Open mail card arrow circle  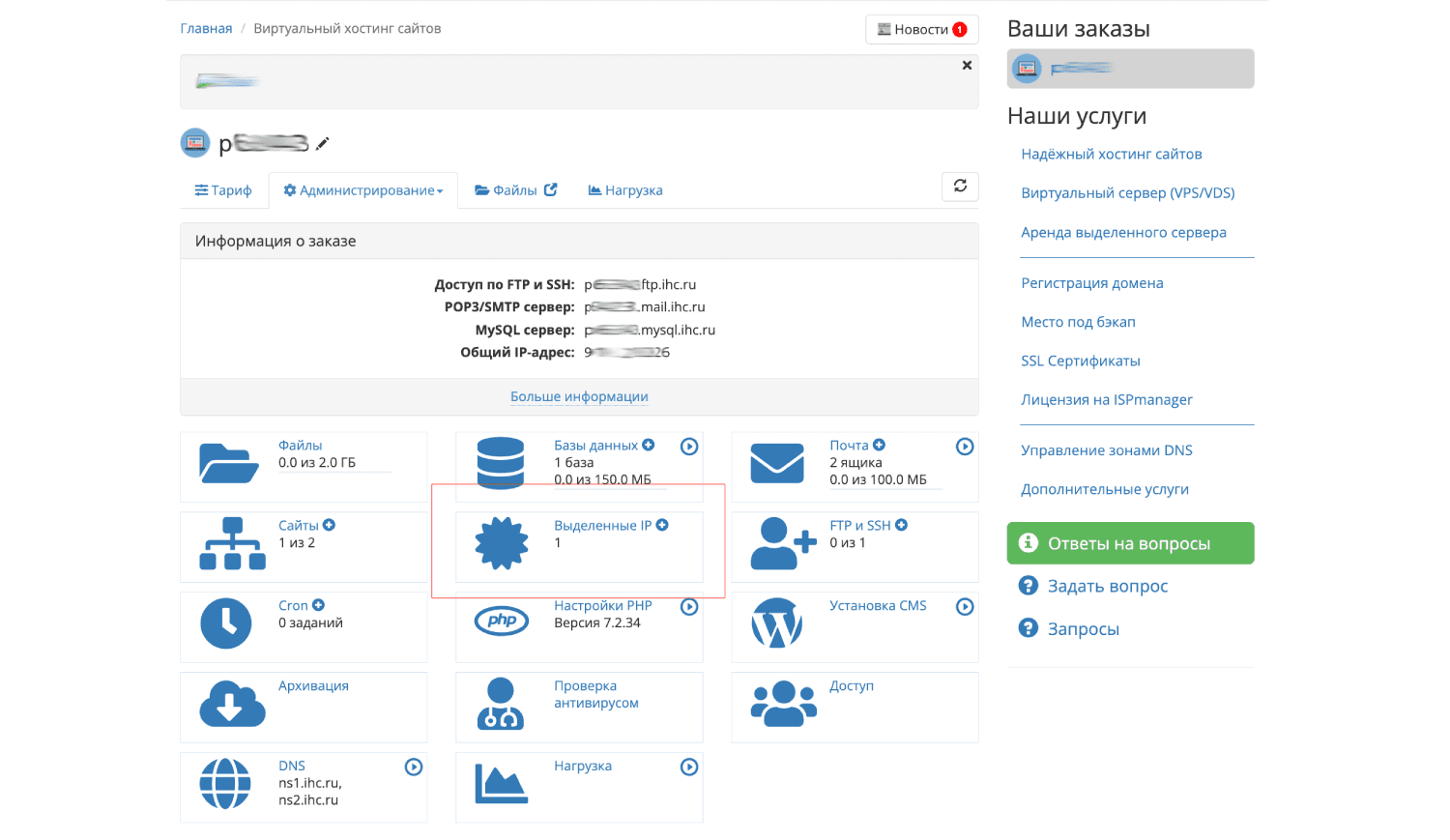coord(965,447)
